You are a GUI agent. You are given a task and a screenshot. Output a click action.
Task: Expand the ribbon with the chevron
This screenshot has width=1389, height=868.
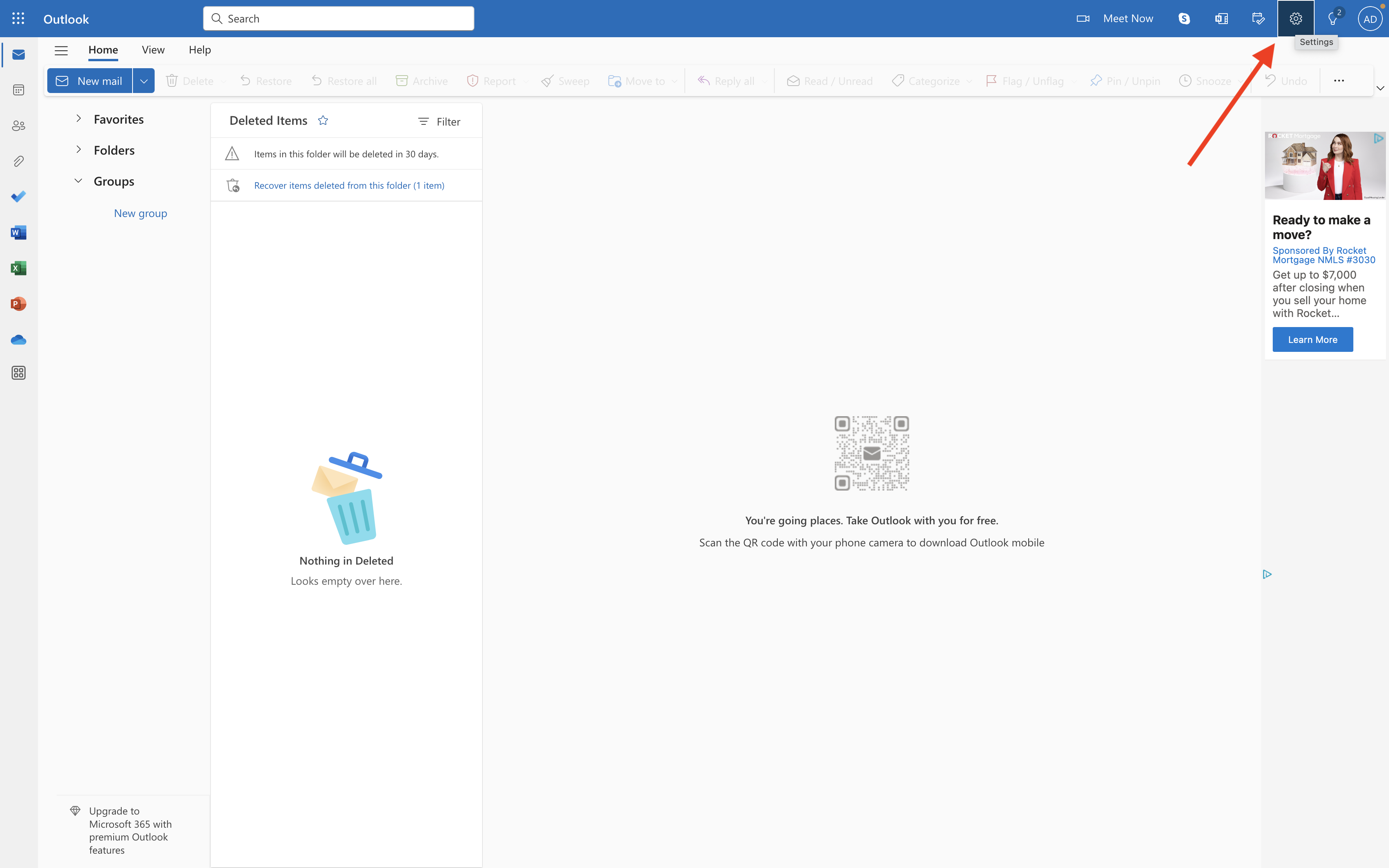click(1380, 88)
